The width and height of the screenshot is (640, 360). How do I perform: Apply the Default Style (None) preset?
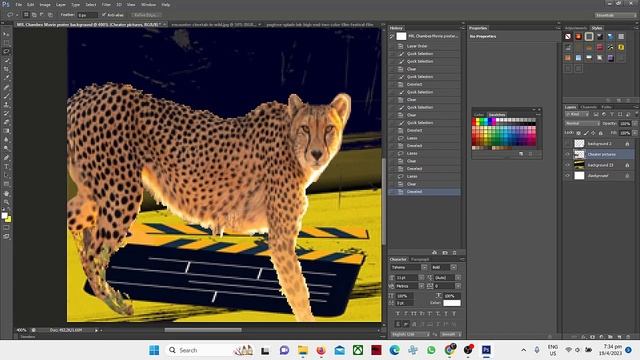568,37
